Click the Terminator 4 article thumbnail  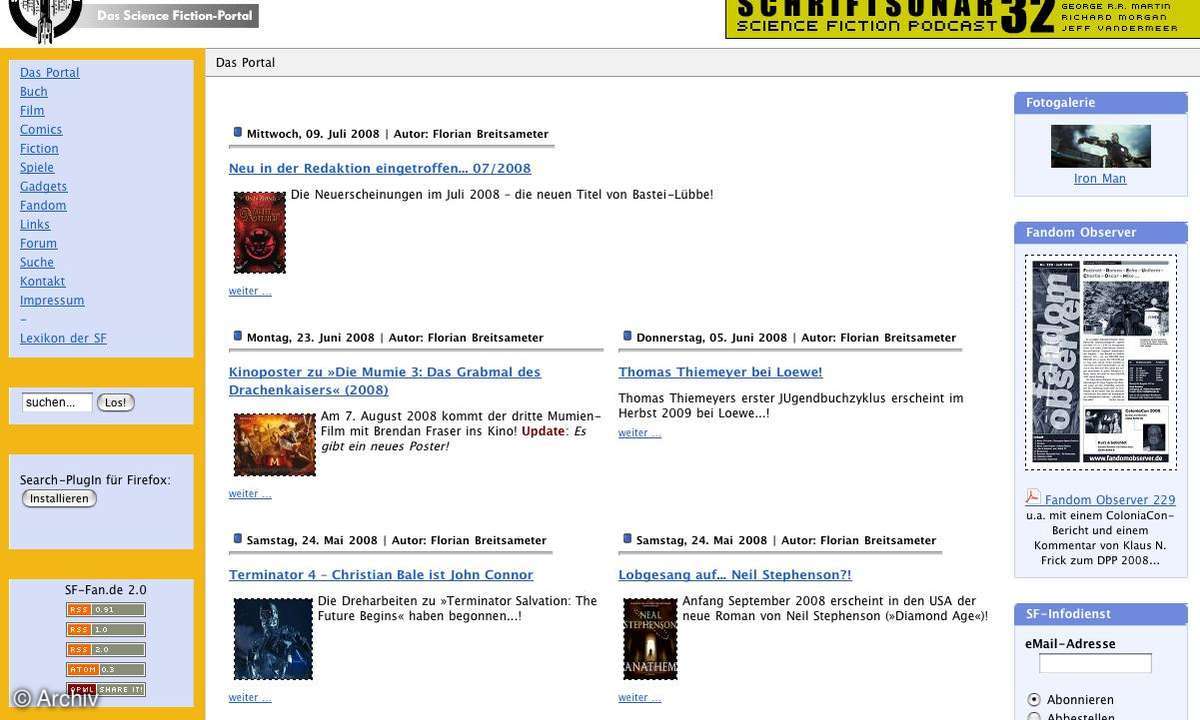[x=273, y=639]
